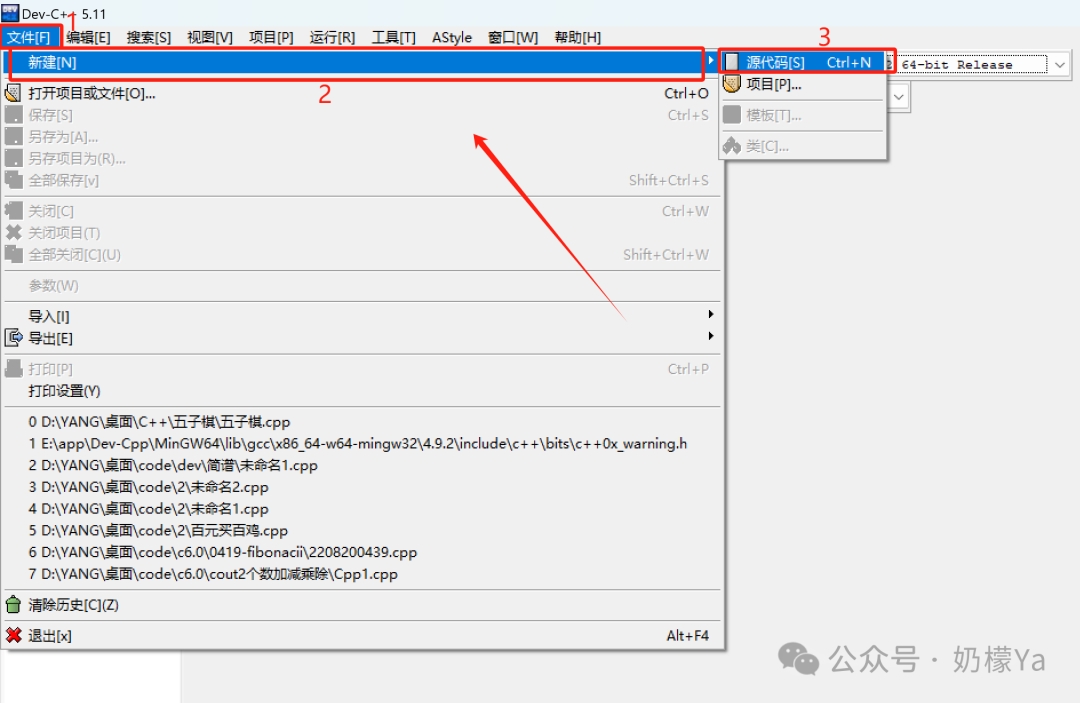Click 打印[P] menu entry

tap(362, 369)
